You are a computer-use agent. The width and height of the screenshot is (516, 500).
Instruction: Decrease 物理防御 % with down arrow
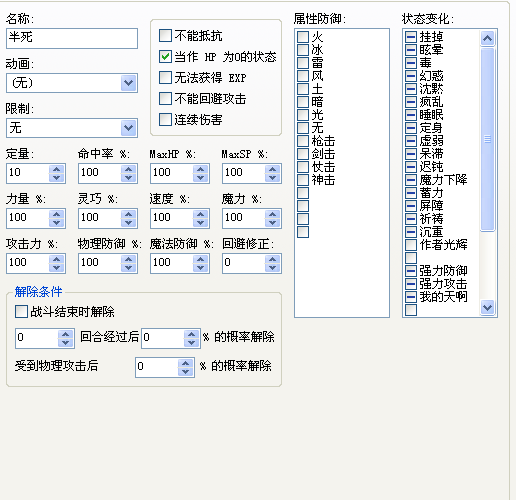coord(129,268)
